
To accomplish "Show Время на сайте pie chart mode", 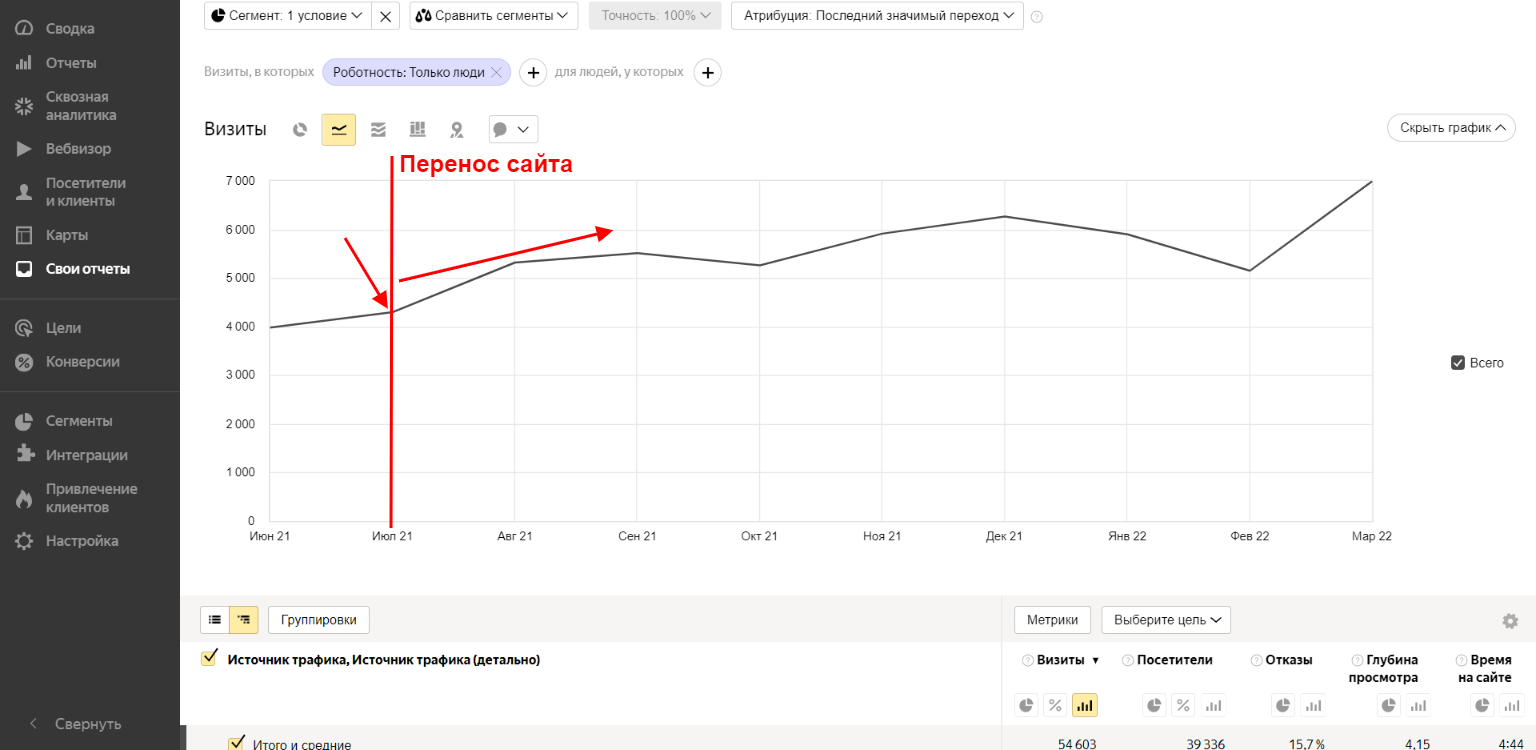I will (1483, 705).
